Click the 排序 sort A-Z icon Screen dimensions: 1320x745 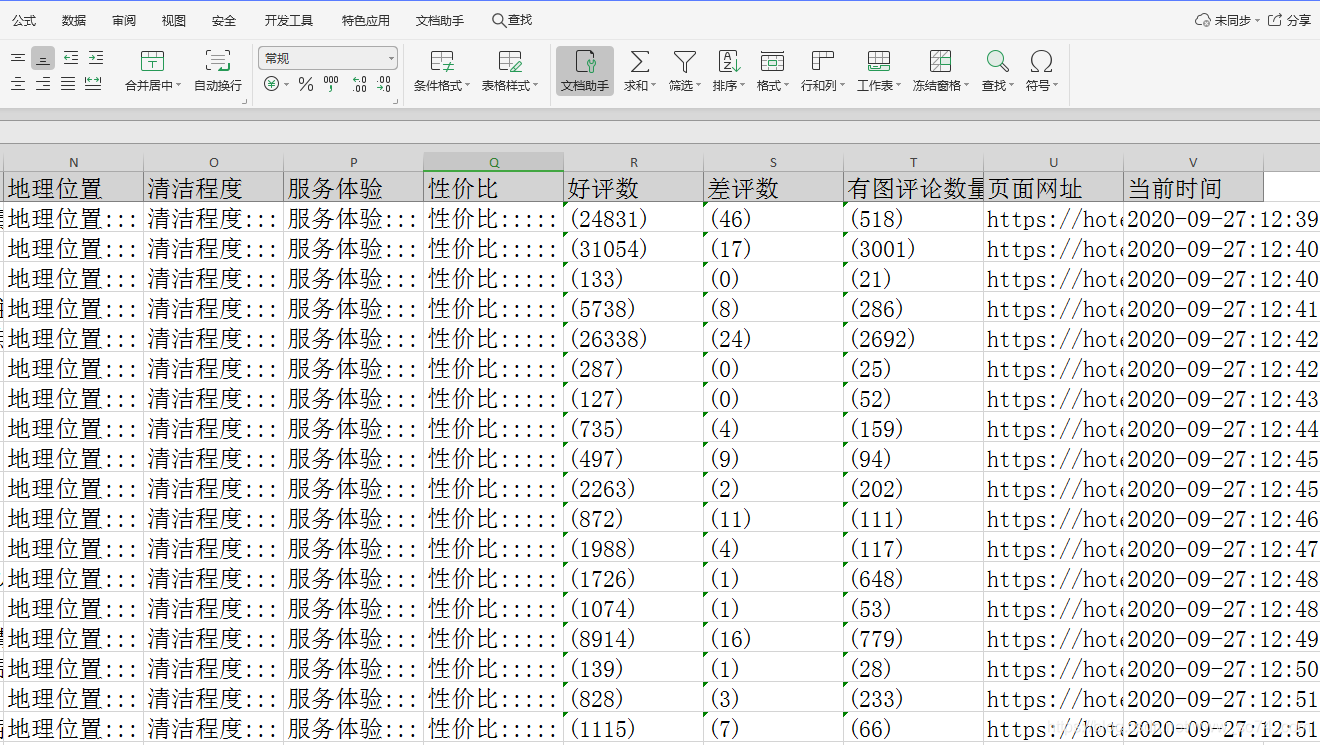[x=729, y=61]
